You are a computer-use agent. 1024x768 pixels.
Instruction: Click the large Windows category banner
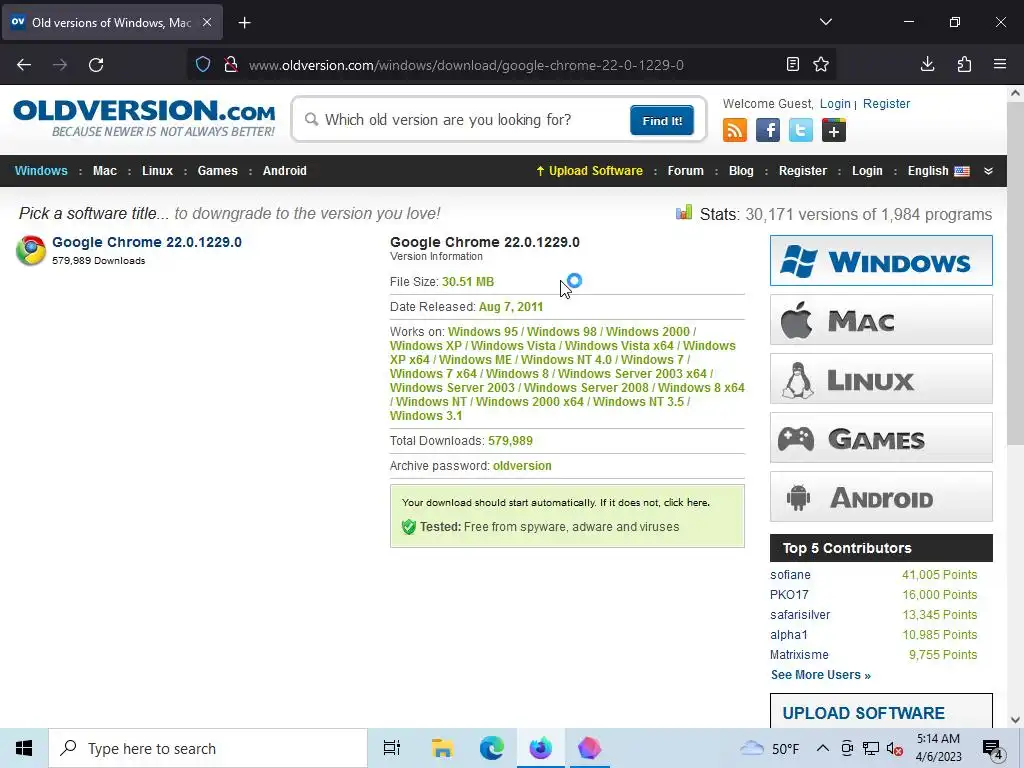click(x=881, y=261)
